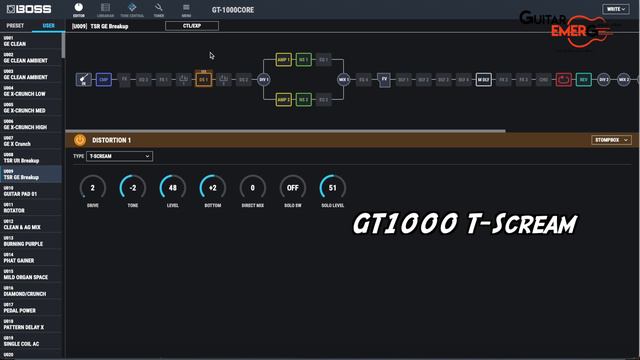Select patch U006 GE X-CRUNCH HIGH

click(31, 124)
